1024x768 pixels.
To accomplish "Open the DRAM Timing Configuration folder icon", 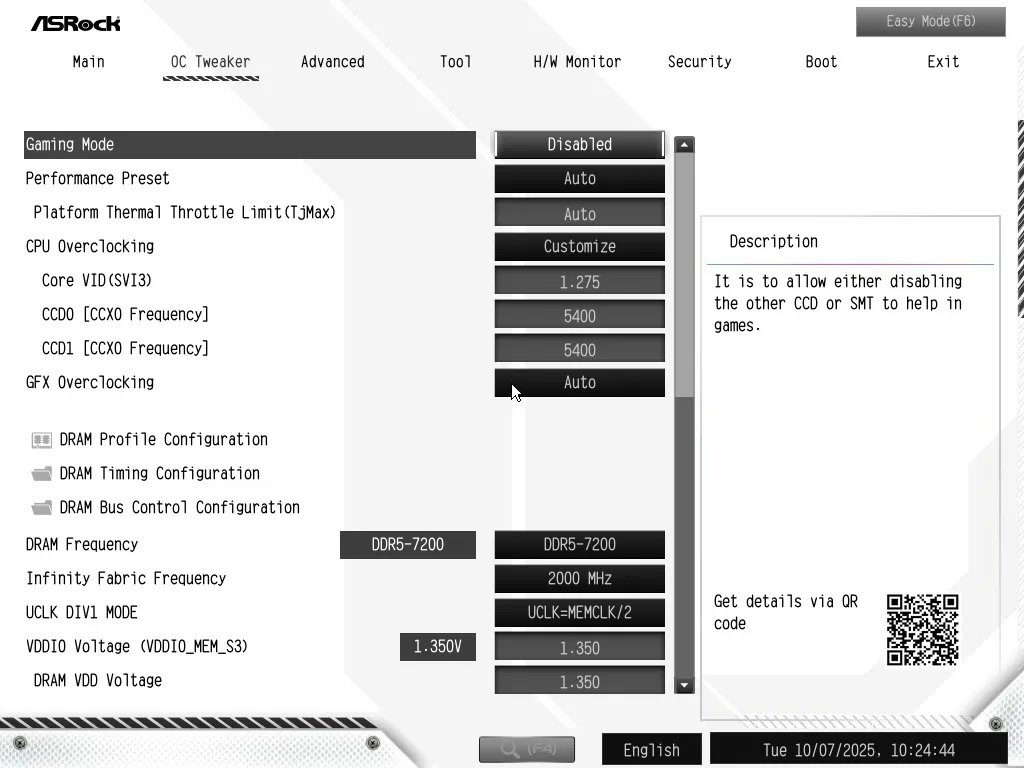I will point(41,474).
